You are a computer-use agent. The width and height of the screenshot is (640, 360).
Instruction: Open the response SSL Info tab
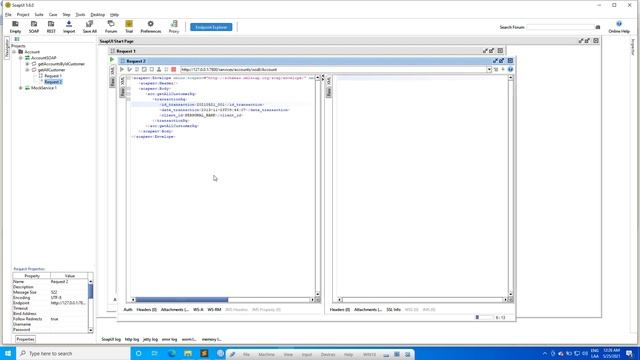[x=393, y=309]
